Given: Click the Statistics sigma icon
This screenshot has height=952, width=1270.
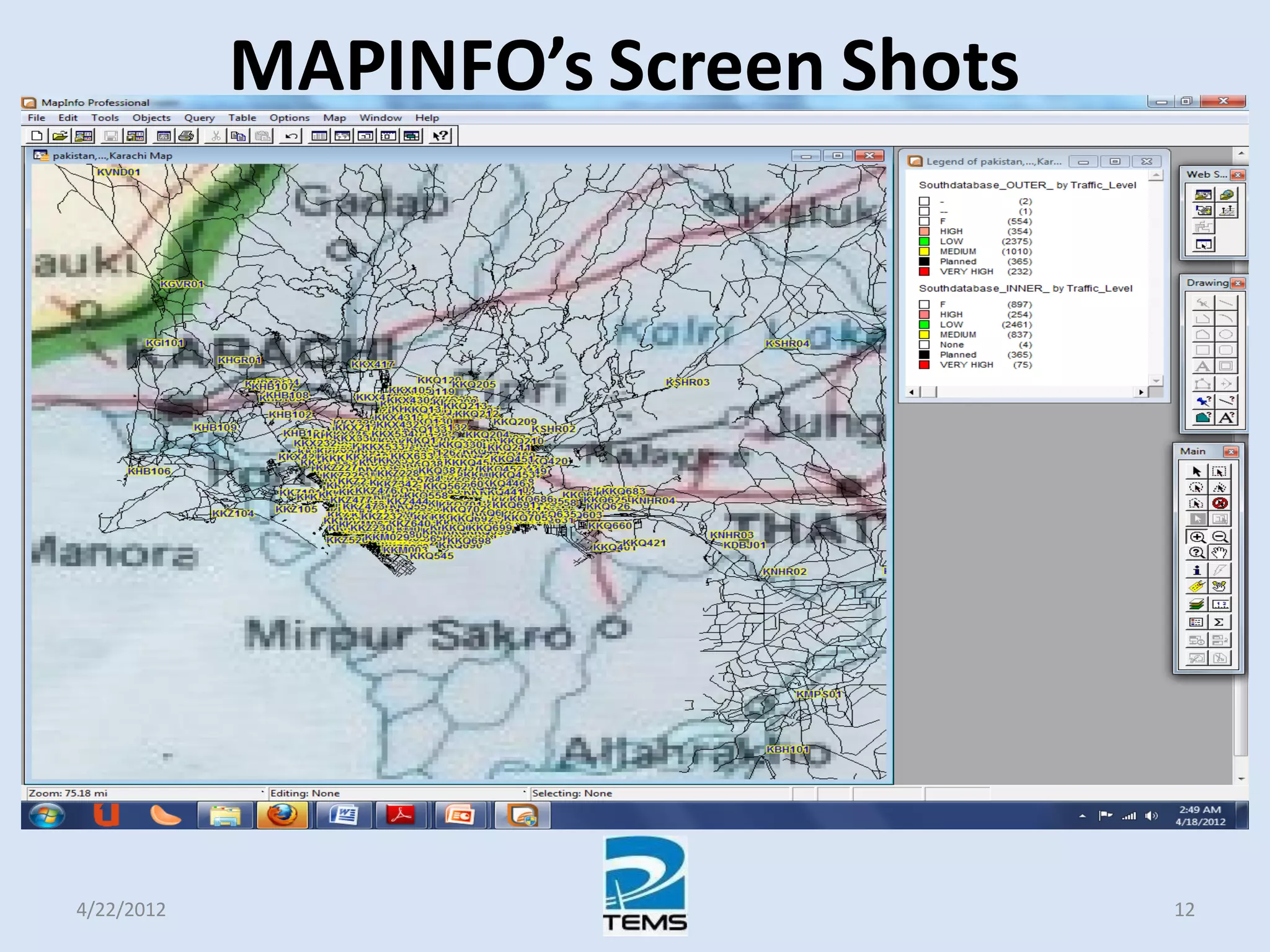Looking at the screenshot, I should (1220, 622).
